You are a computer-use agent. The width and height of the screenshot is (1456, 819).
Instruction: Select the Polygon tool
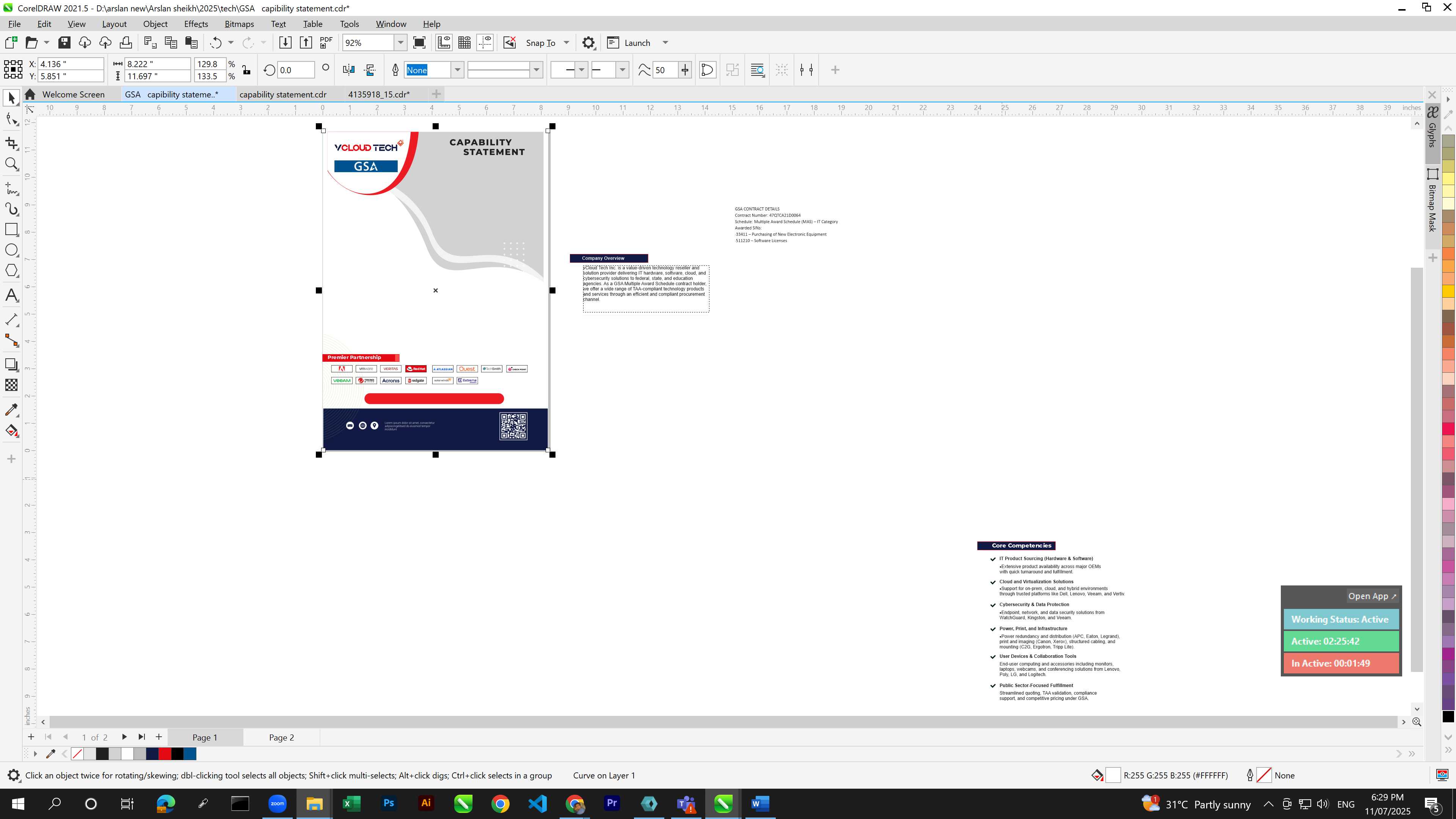tap(11, 271)
